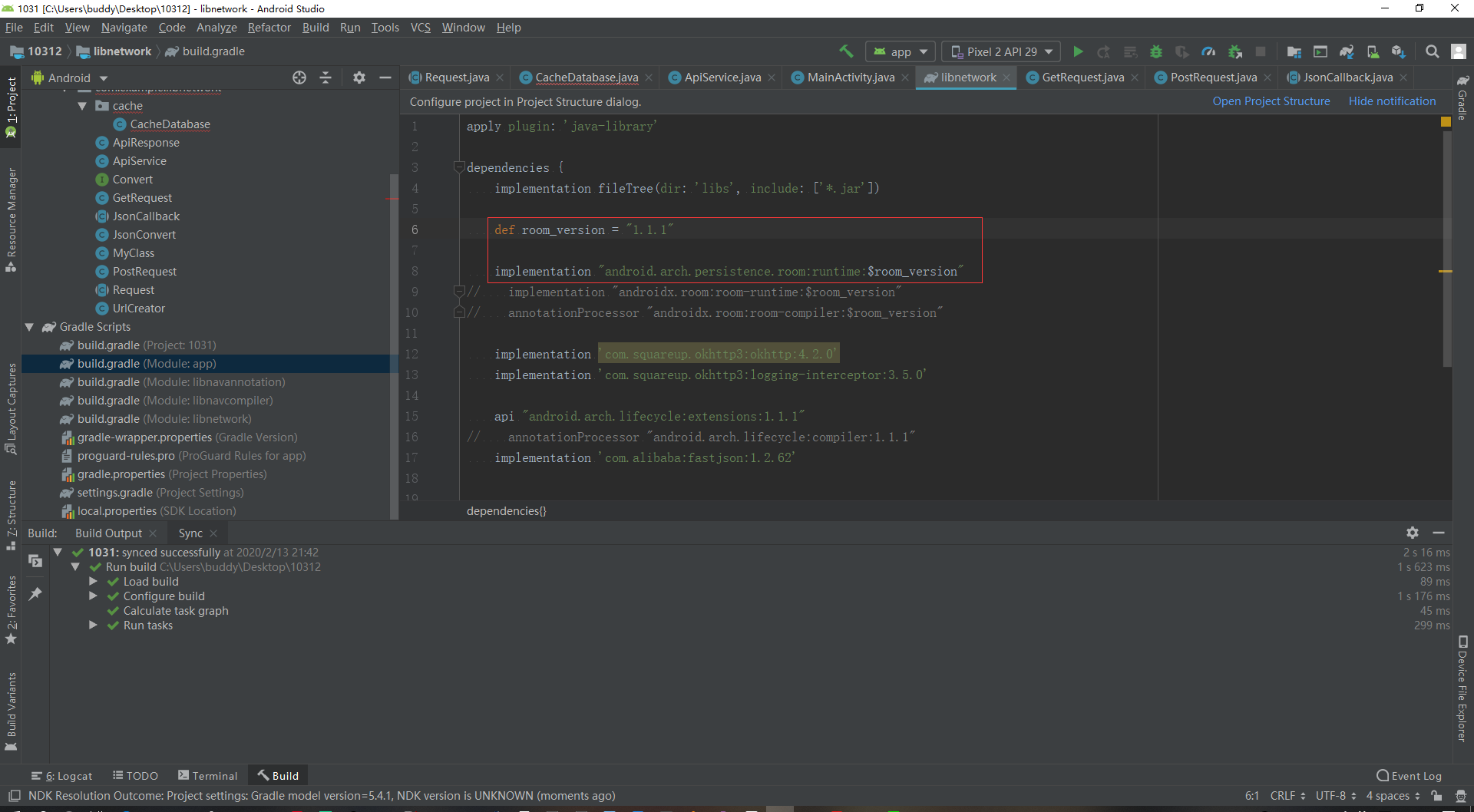Click Collapse All icon in Project panel

(x=326, y=78)
